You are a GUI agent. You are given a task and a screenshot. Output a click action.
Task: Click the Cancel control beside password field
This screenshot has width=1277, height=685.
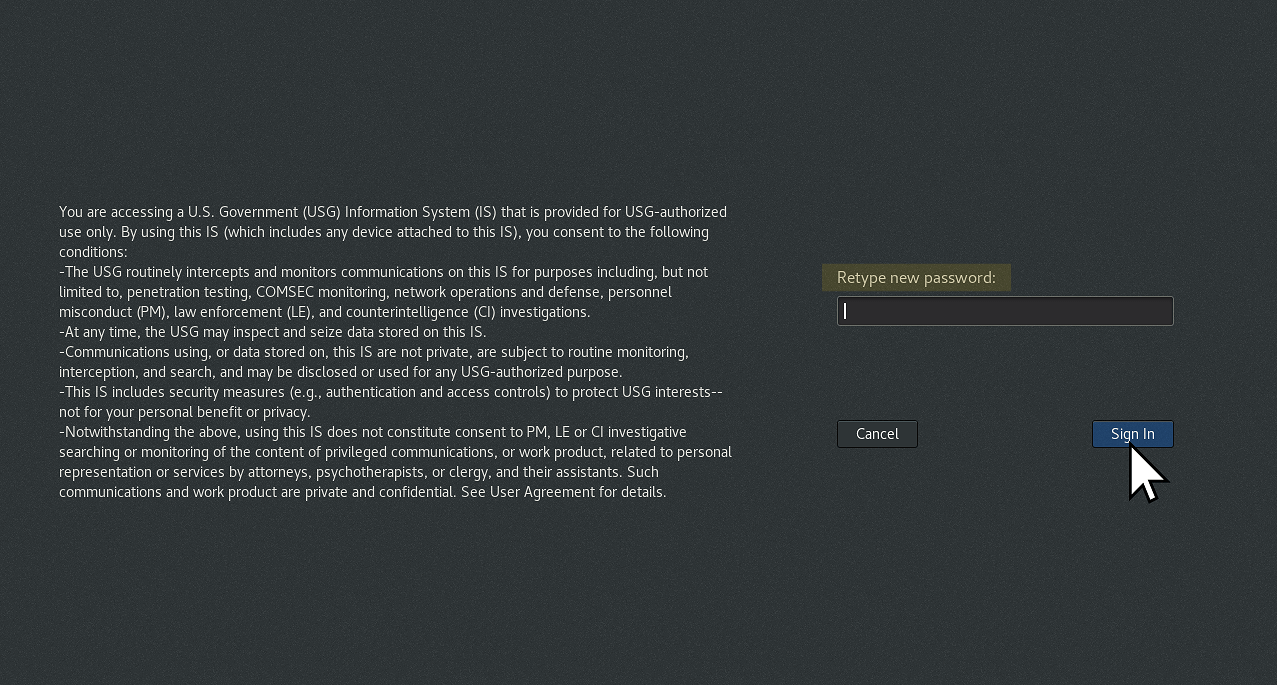pyautogui.click(x=877, y=433)
